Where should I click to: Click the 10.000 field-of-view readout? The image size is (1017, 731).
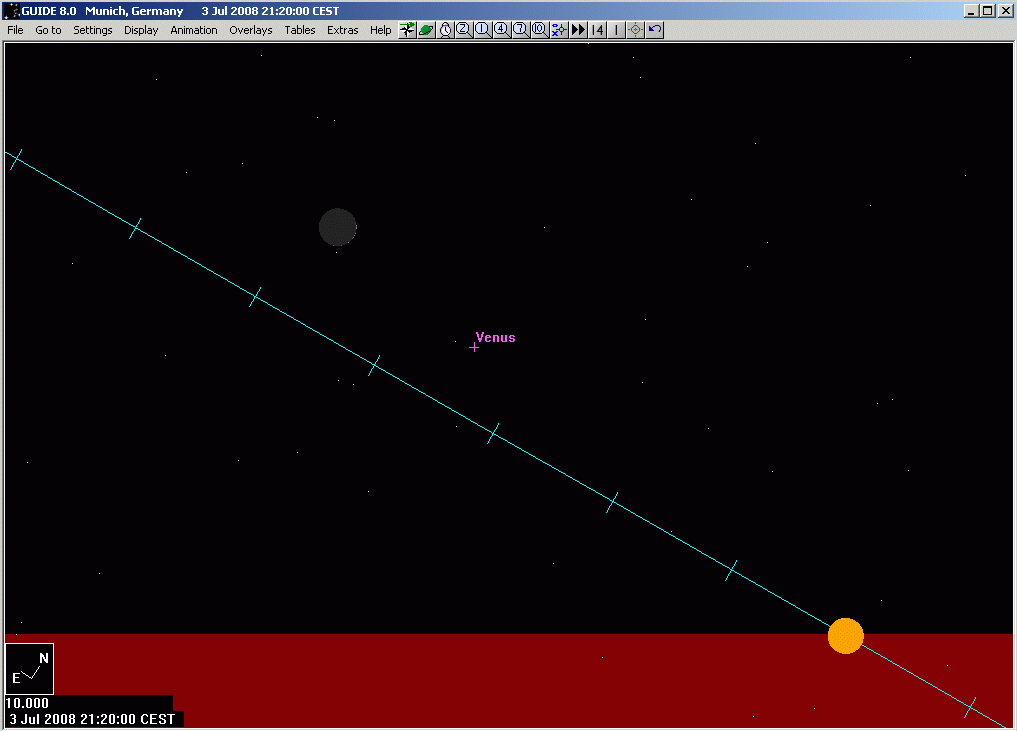[27, 703]
